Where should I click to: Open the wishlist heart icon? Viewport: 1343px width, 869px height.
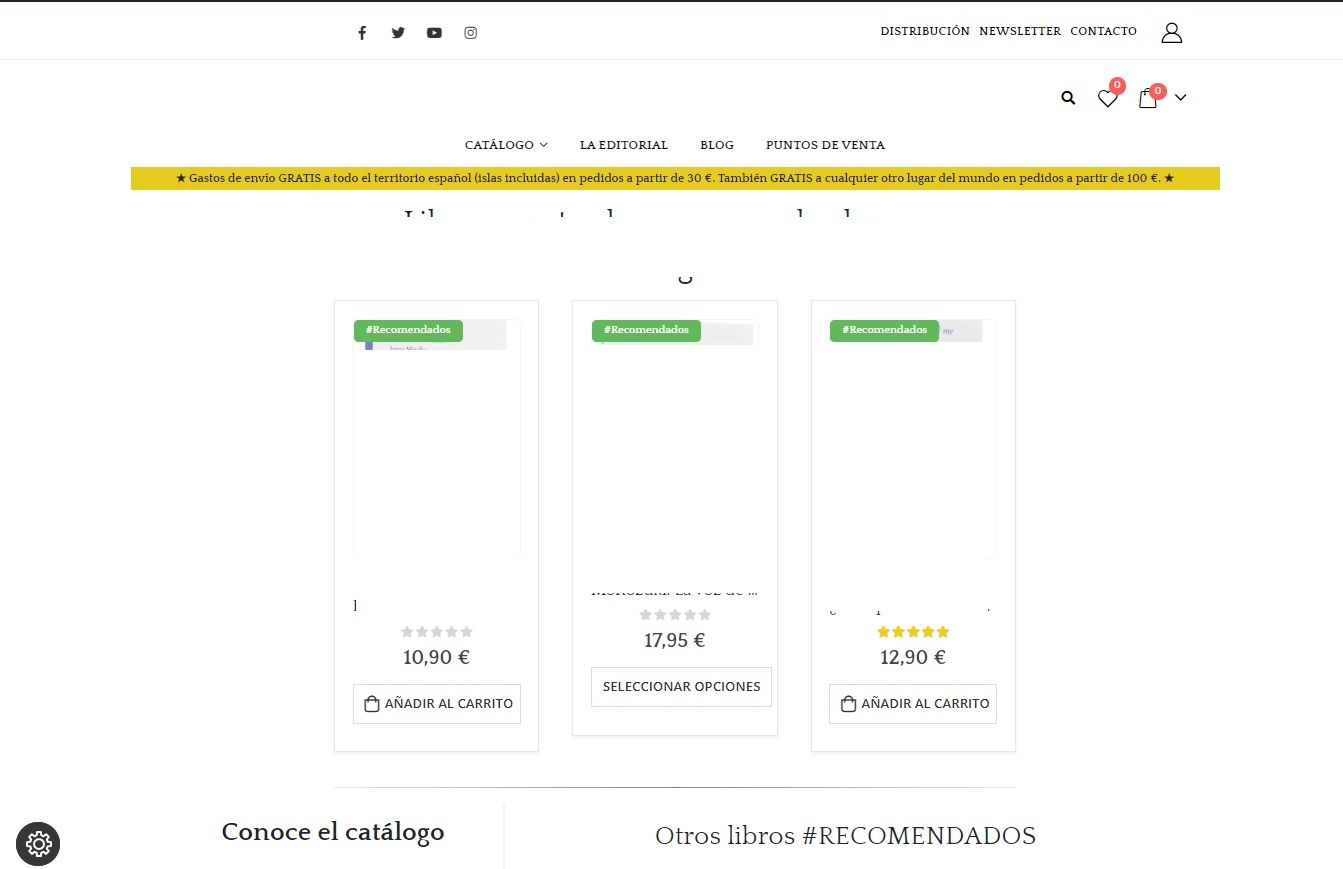click(x=1107, y=98)
